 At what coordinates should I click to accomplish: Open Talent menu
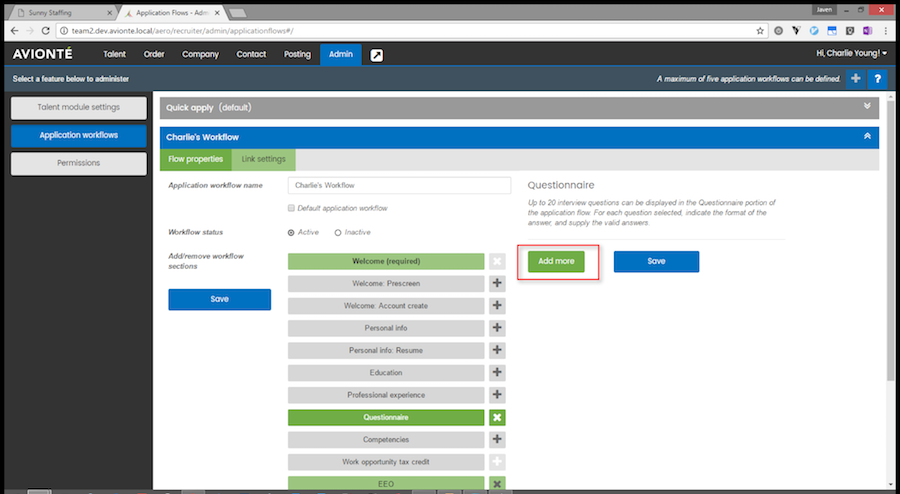tap(114, 55)
